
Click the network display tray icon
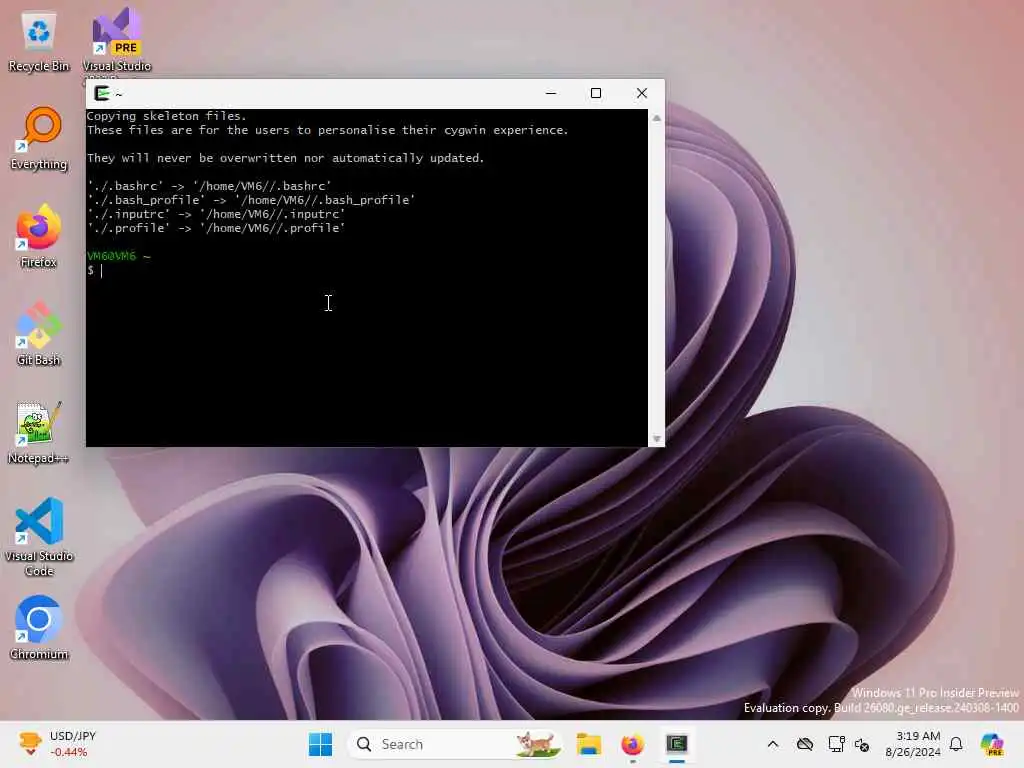[x=836, y=744]
